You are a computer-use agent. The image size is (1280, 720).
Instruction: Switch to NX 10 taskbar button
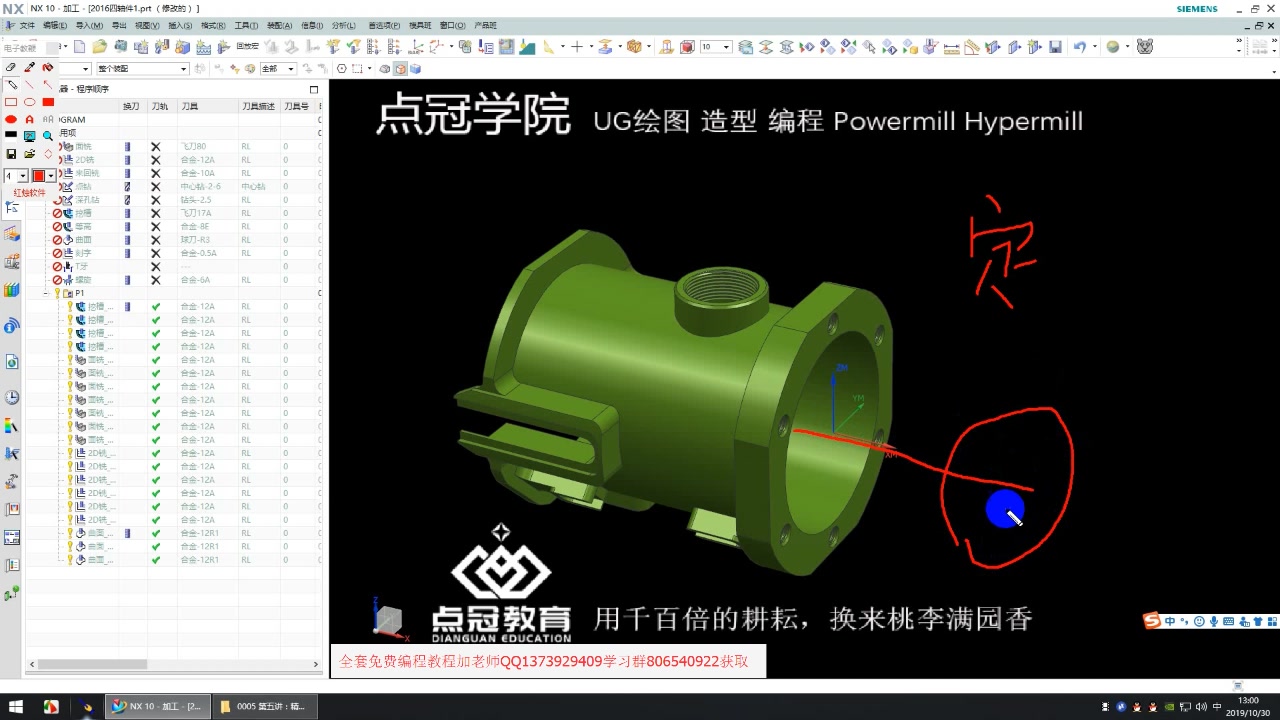(158, 706)
